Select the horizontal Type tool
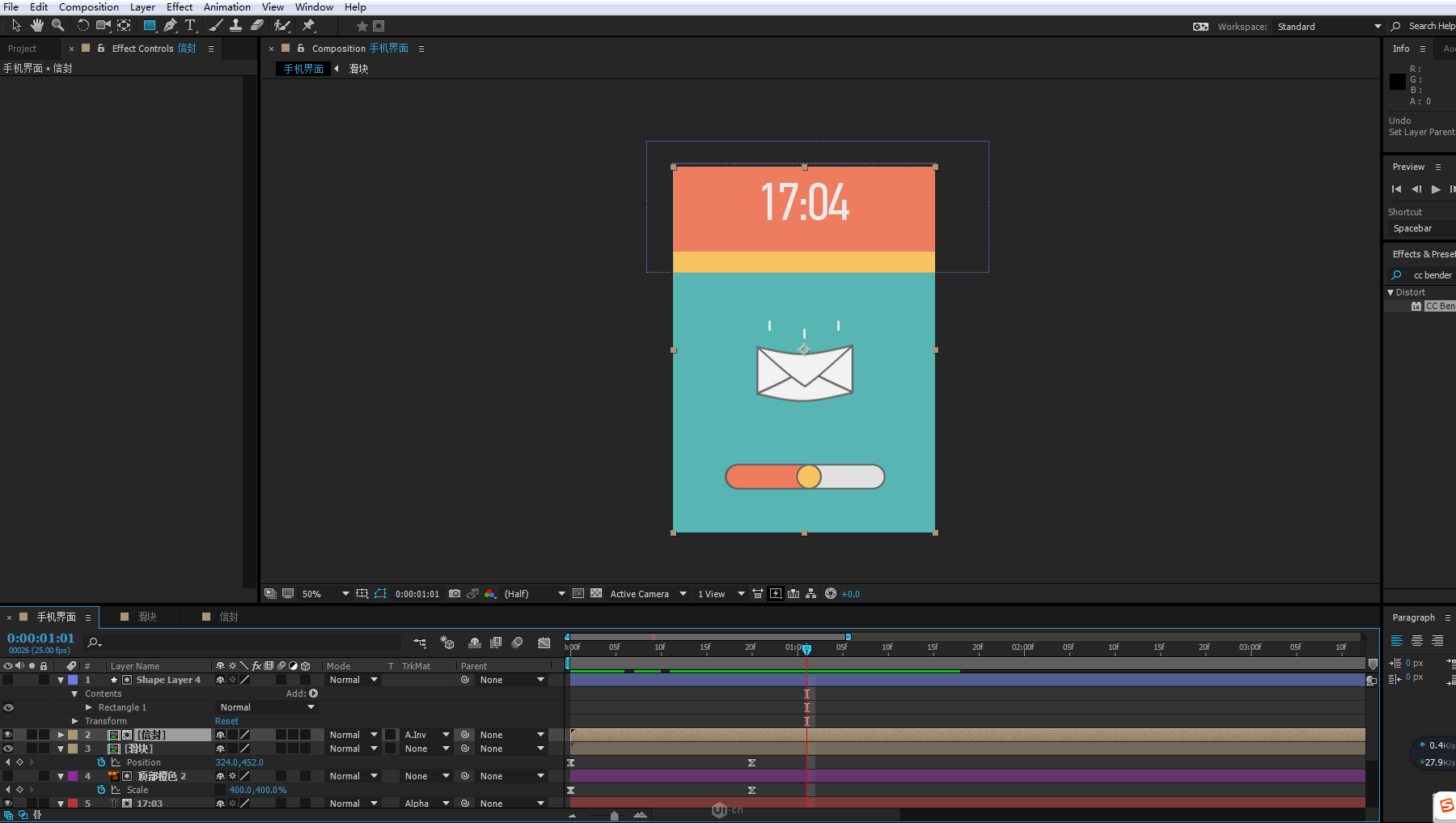1456x823 pixels. (190, 26)
